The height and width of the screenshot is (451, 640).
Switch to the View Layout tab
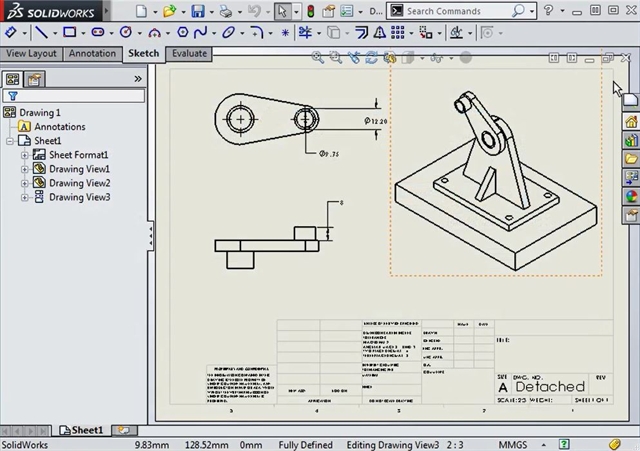coord(31,53)
